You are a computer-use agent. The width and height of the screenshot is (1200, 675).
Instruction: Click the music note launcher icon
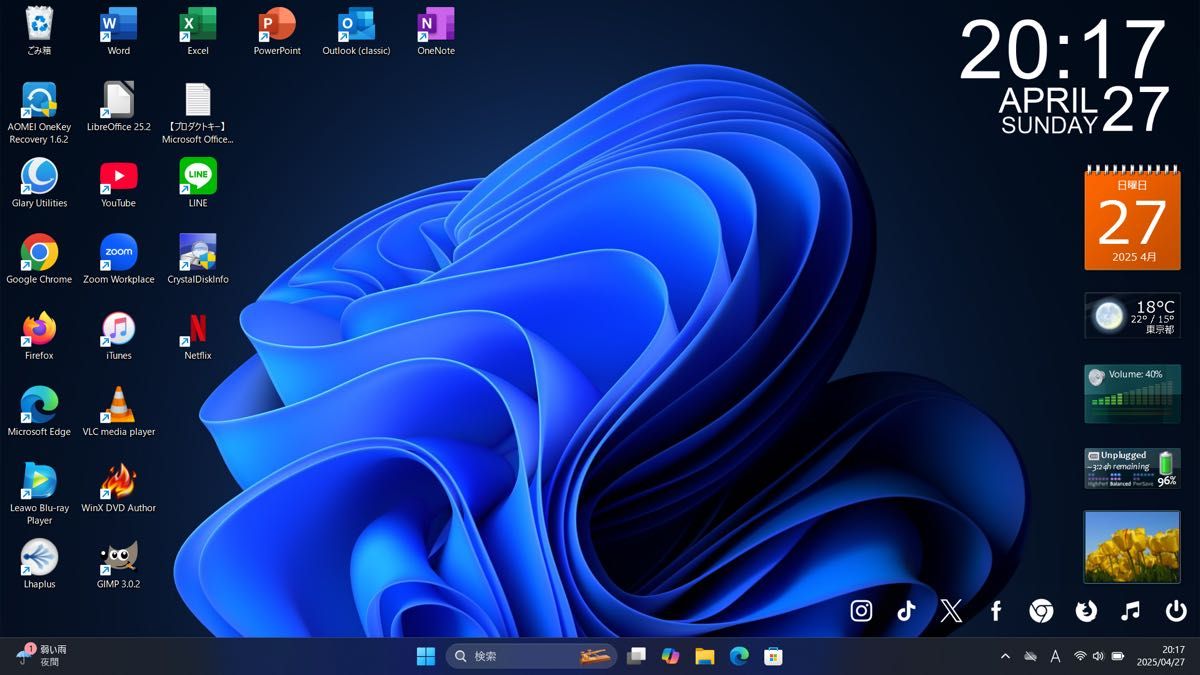pos(1131,611)
